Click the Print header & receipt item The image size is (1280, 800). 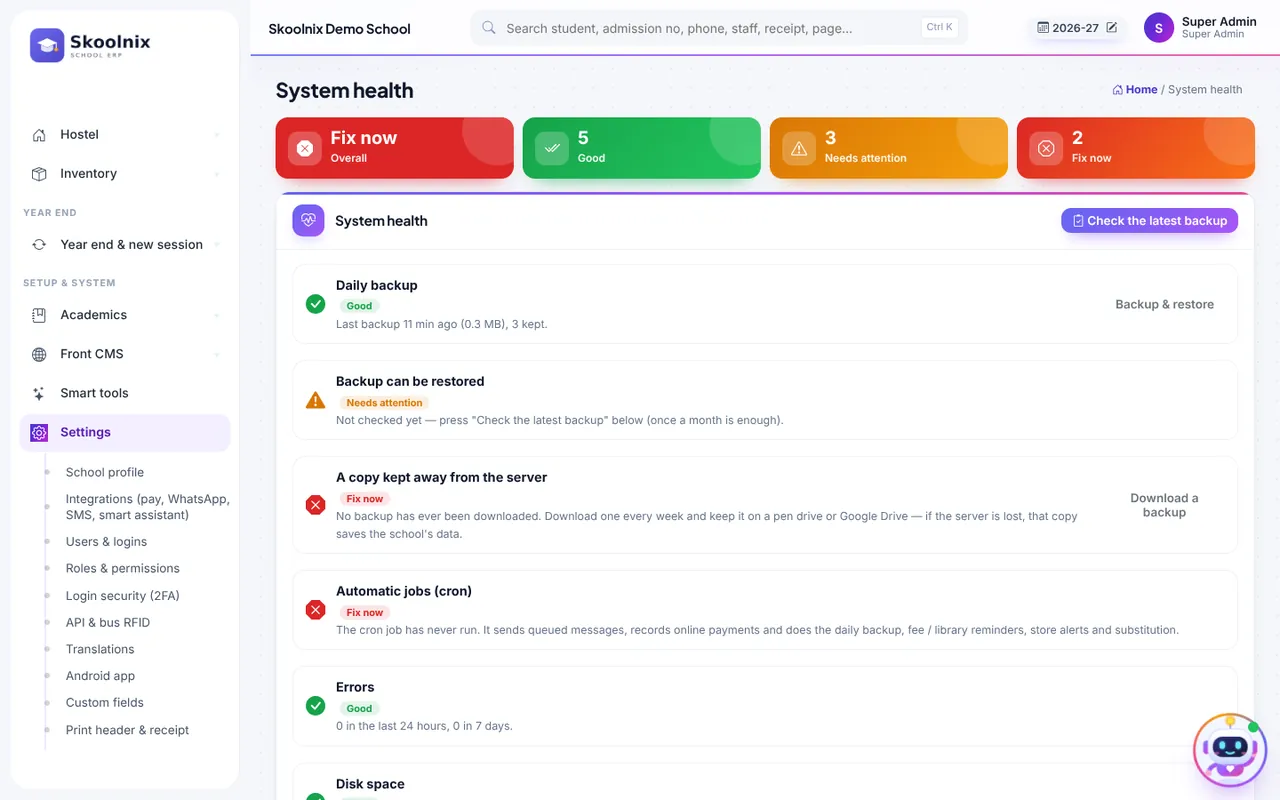tap(128, 730)
